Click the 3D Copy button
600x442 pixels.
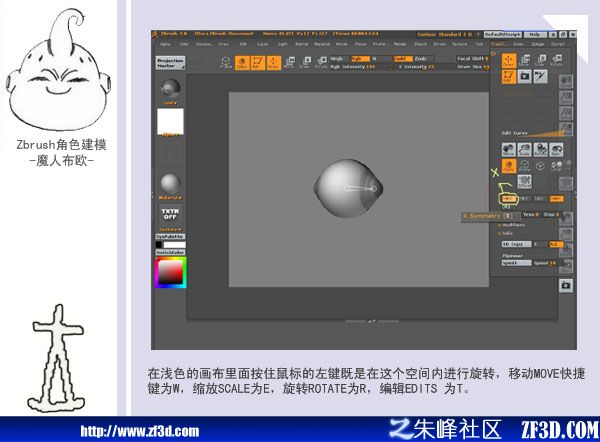click(517, 244)
